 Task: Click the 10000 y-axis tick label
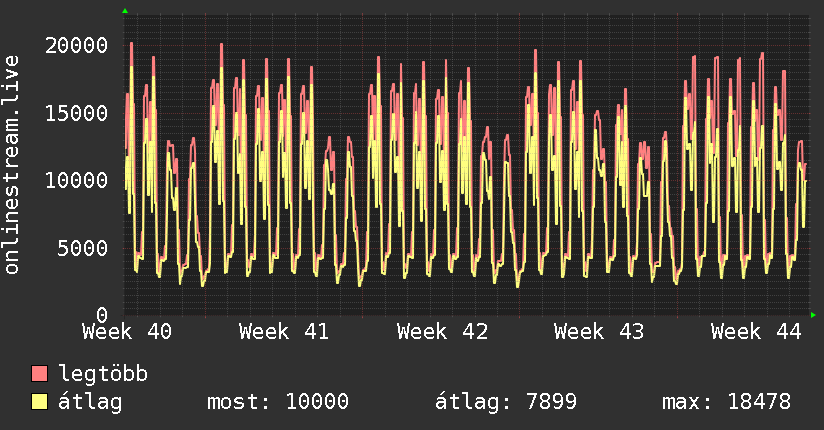[x=77, y=180]
